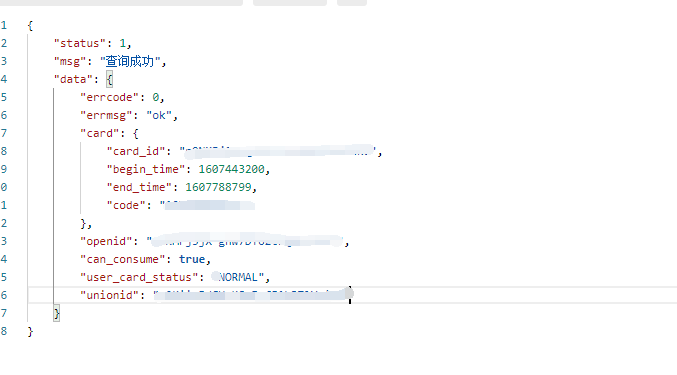677x375 pixels.
Task: Click the 查询成功 message string
Action: pyautogui.click(x=130, y=61)
